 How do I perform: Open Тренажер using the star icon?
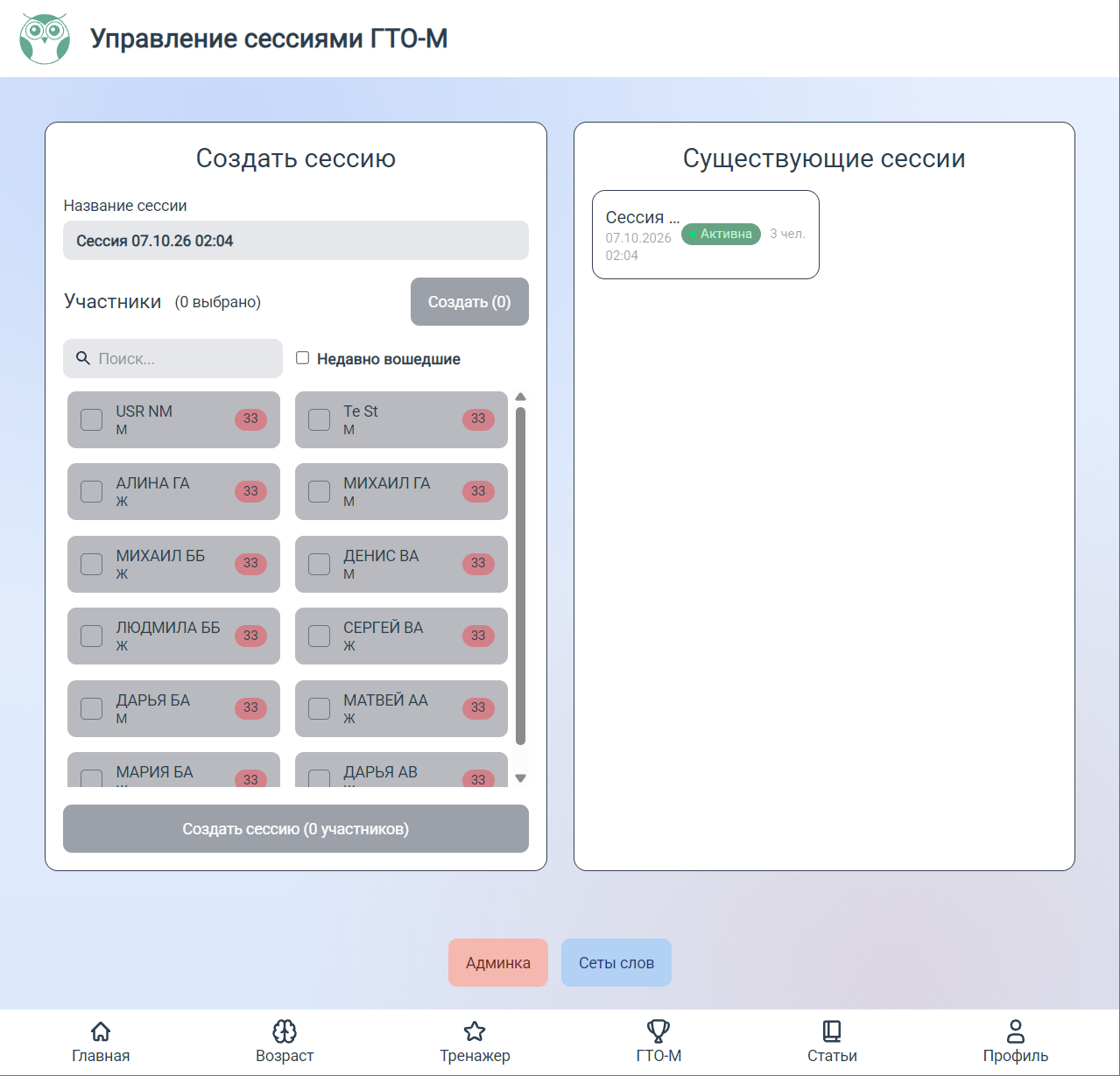[475, 1031]
